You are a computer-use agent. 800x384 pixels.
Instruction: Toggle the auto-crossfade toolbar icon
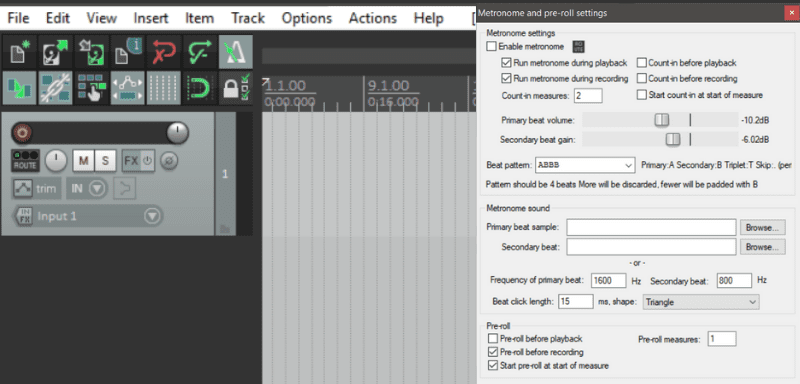click(19, 88)
